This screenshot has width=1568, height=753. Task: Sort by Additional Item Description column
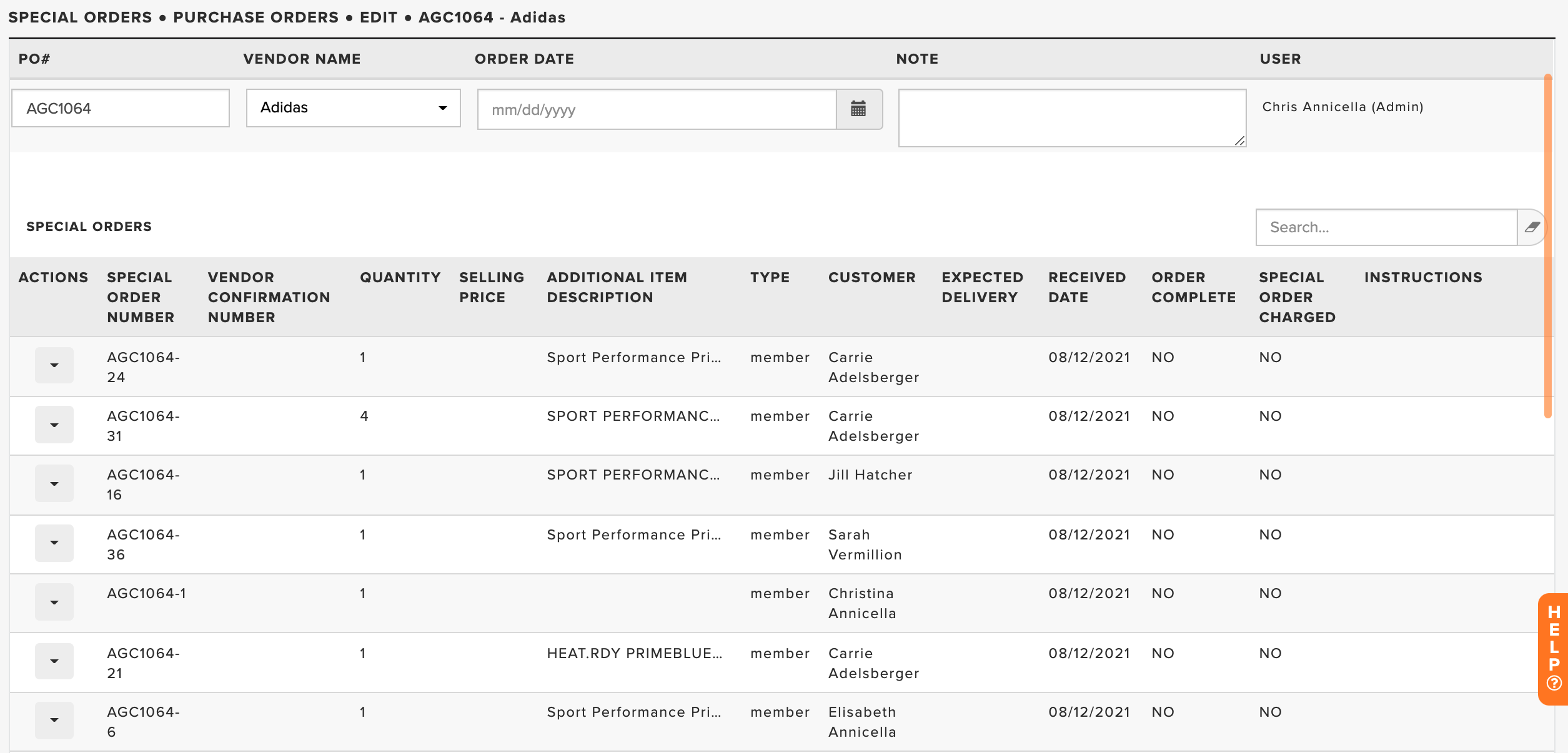click(617, 287)
